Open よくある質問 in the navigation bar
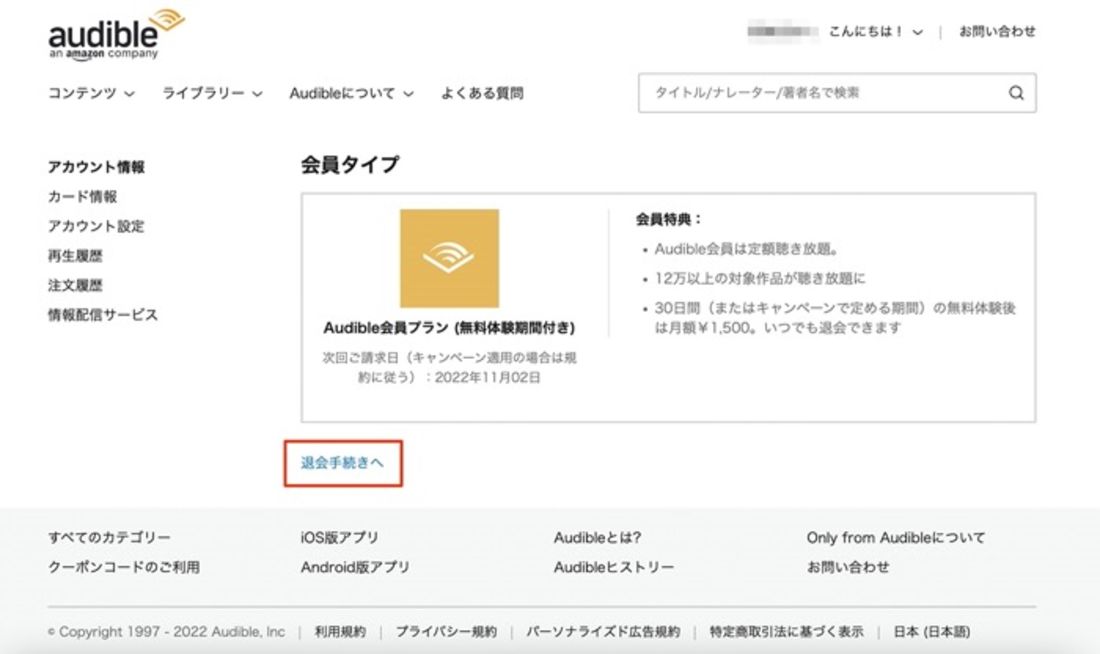The image size is (1100, 654). (x=482, y=93)
